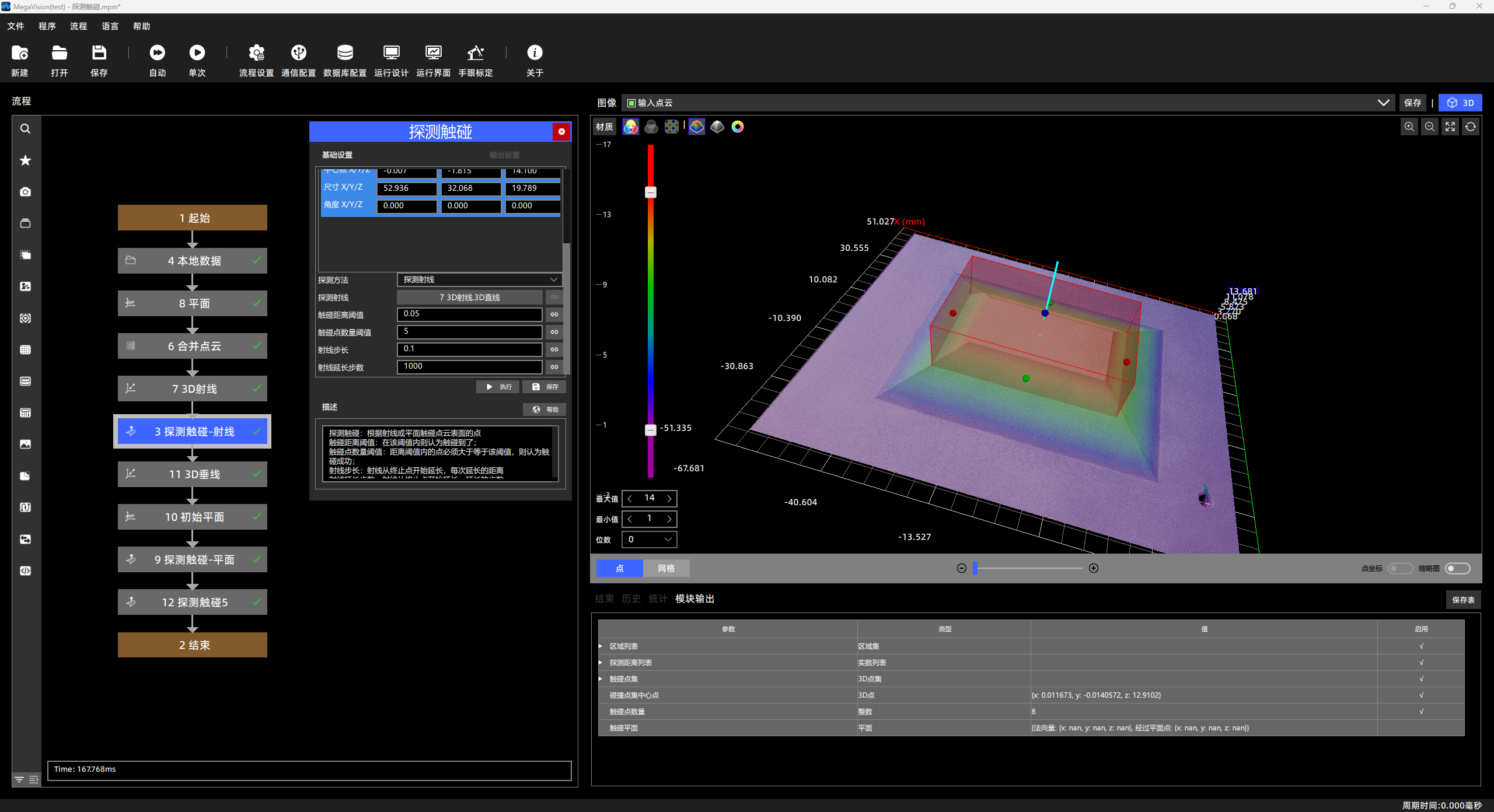The width and height of the screenshot is (1494, 812).
Task: Open the color wheel icon
Action: click(x=738, y=127)
